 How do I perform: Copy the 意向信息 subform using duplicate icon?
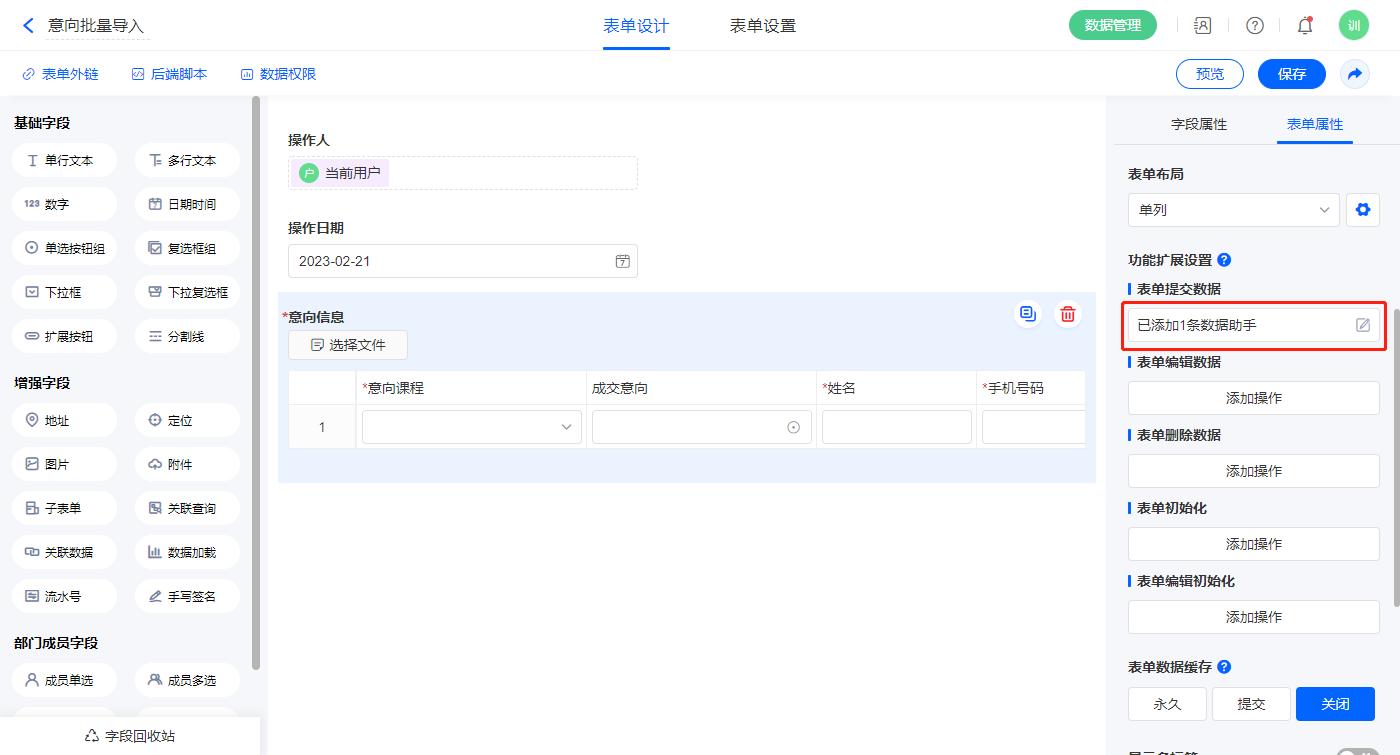(x=1027, y=314)
